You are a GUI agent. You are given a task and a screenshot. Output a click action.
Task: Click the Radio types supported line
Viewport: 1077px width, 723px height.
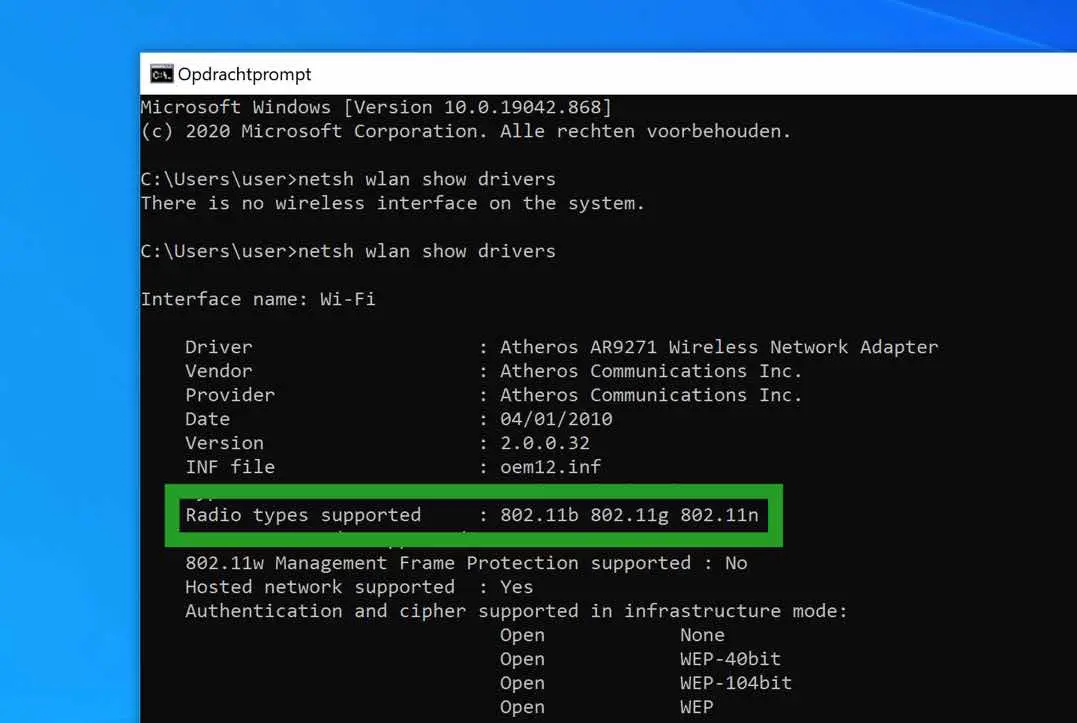472,515
